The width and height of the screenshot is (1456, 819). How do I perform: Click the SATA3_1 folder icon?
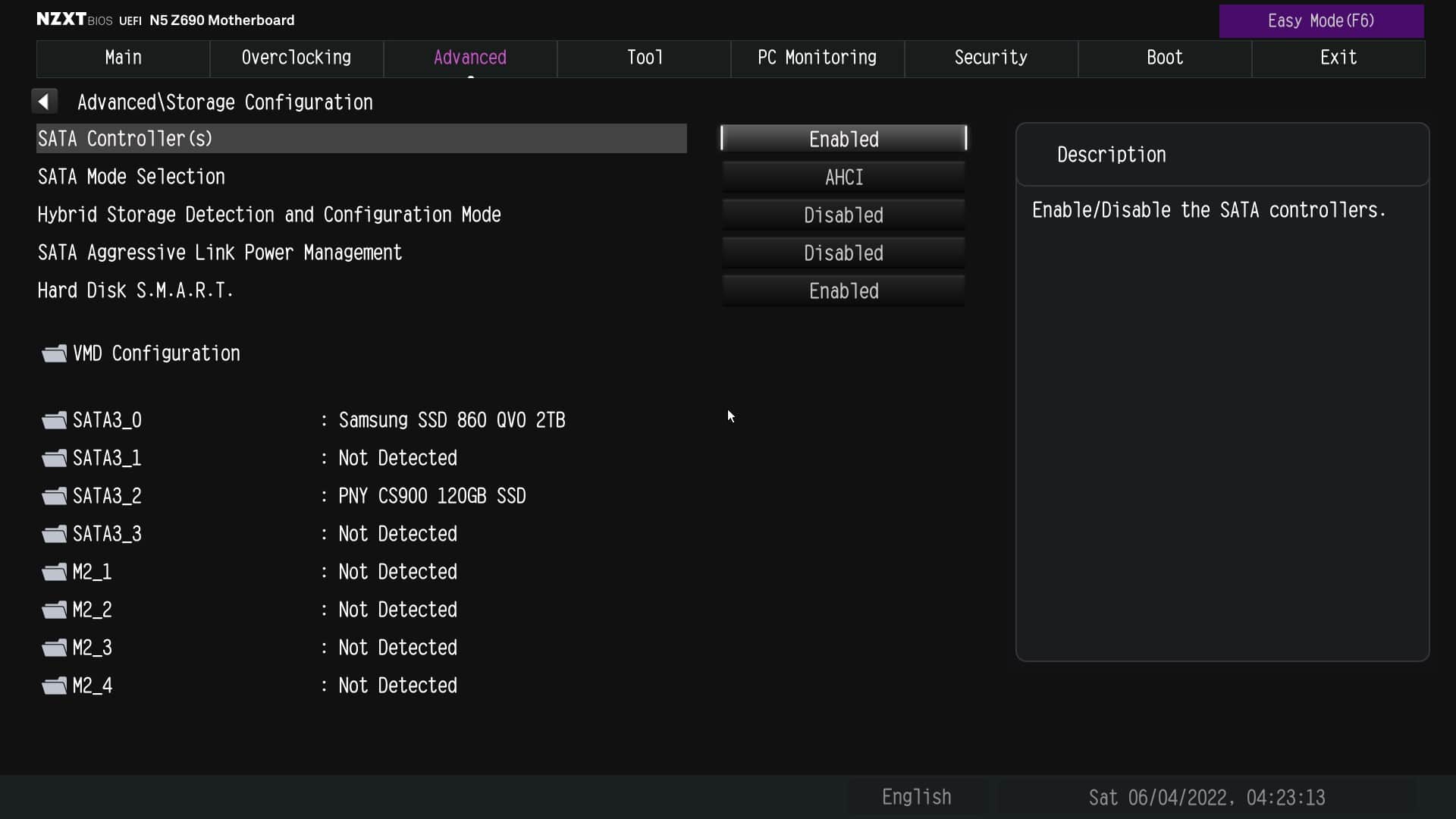click(x=55, y=458)
